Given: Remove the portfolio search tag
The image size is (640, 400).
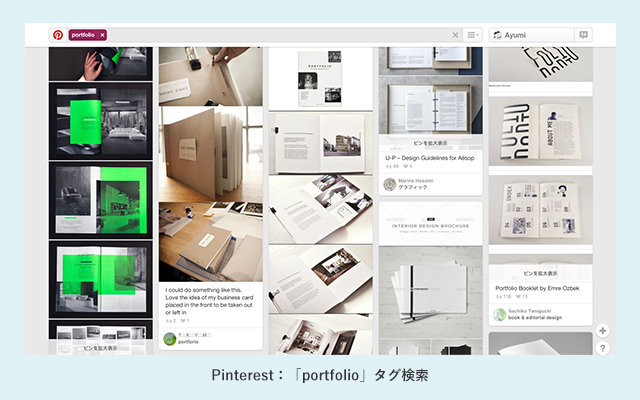Looking at the screenshot, I should (102, 35).
